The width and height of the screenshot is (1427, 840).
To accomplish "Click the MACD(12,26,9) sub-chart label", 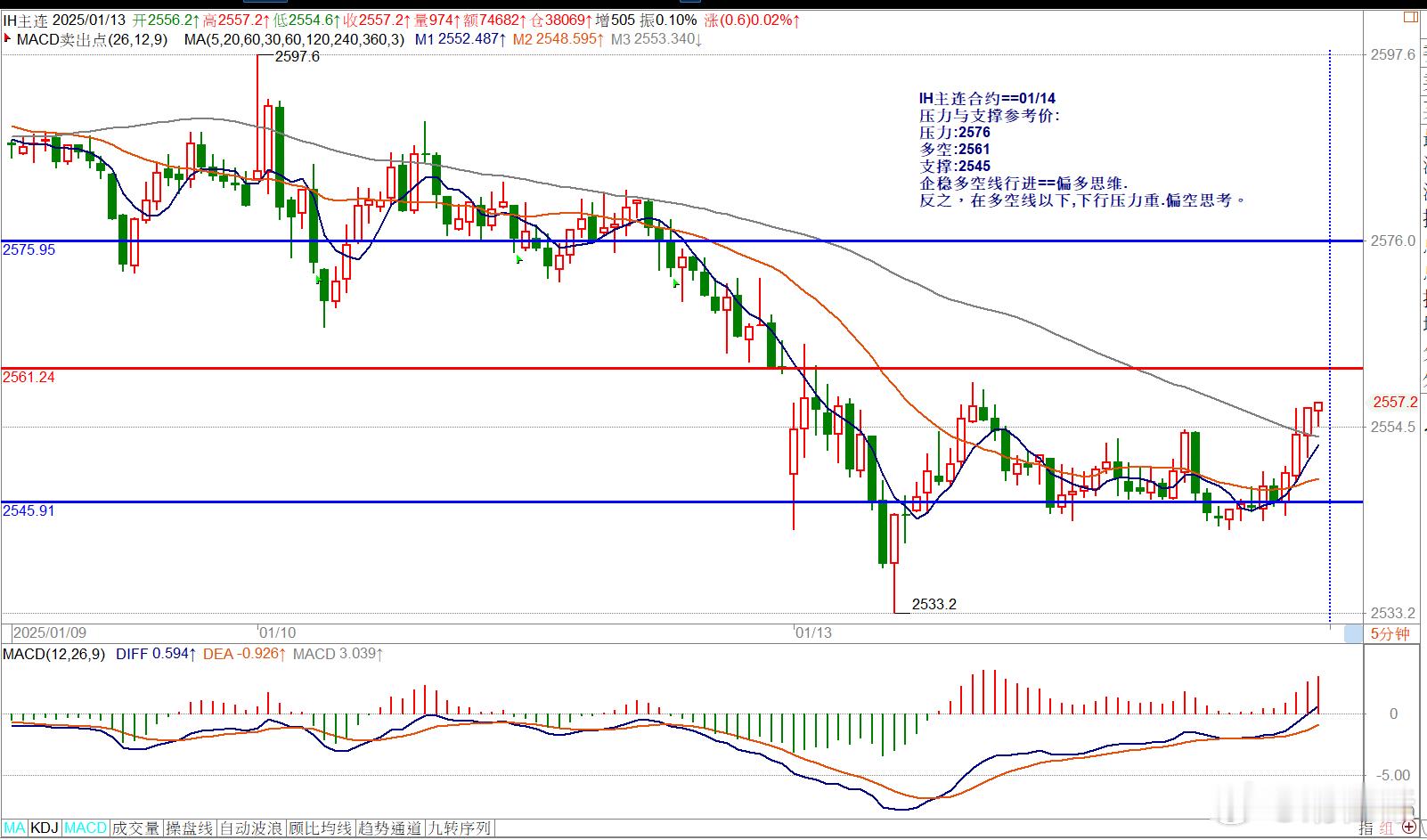I will 53,654.
